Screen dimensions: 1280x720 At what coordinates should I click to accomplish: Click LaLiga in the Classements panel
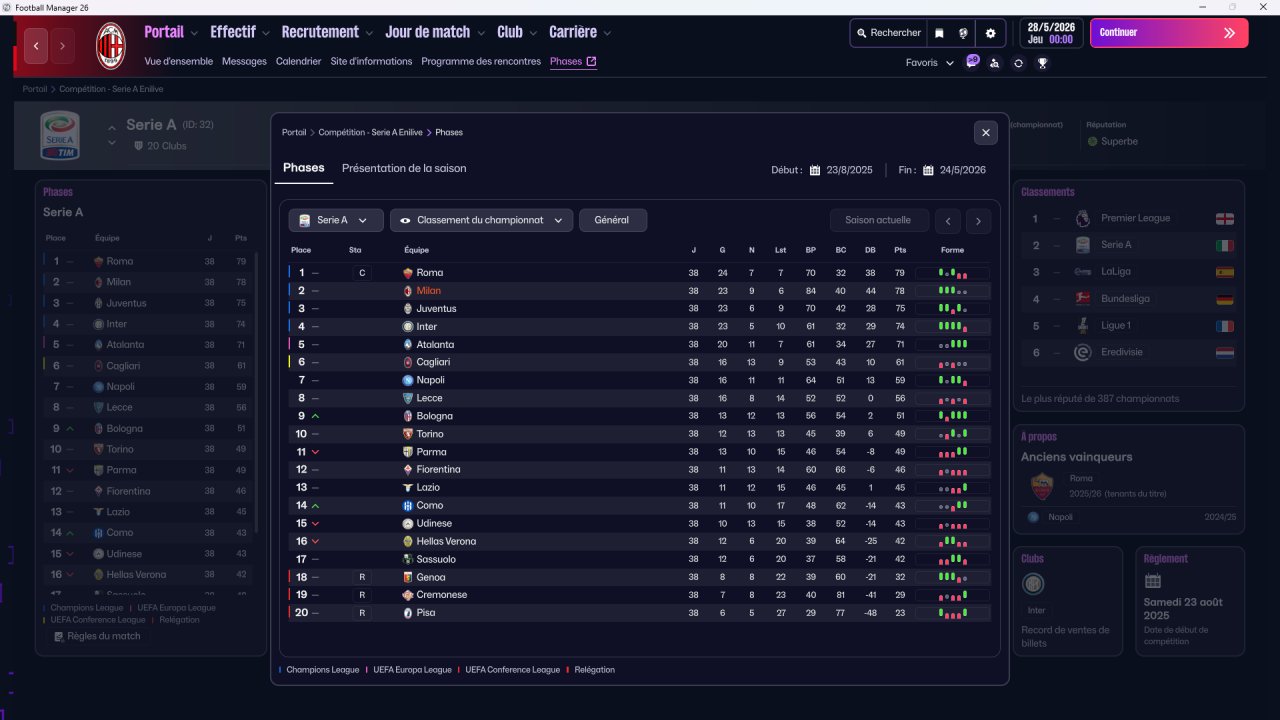1118,272
